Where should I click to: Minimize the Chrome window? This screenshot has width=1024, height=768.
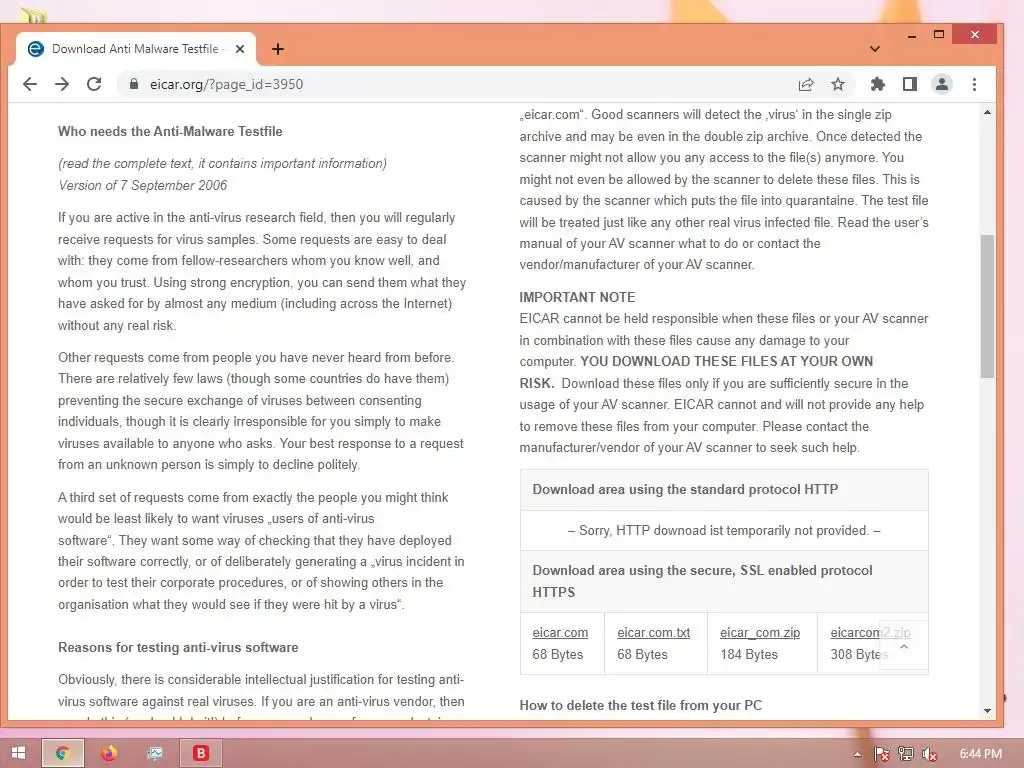912,35
